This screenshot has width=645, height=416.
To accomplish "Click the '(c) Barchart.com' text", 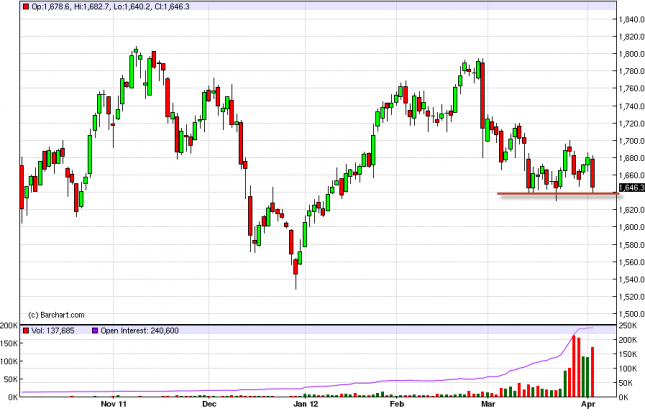I will tap(56, 315).
